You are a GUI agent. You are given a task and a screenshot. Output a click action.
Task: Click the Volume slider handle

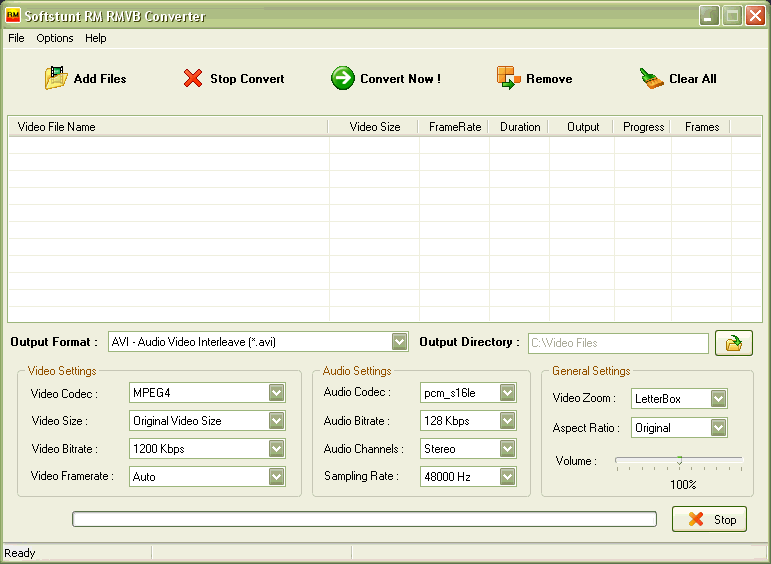click(x=680, y=460)
